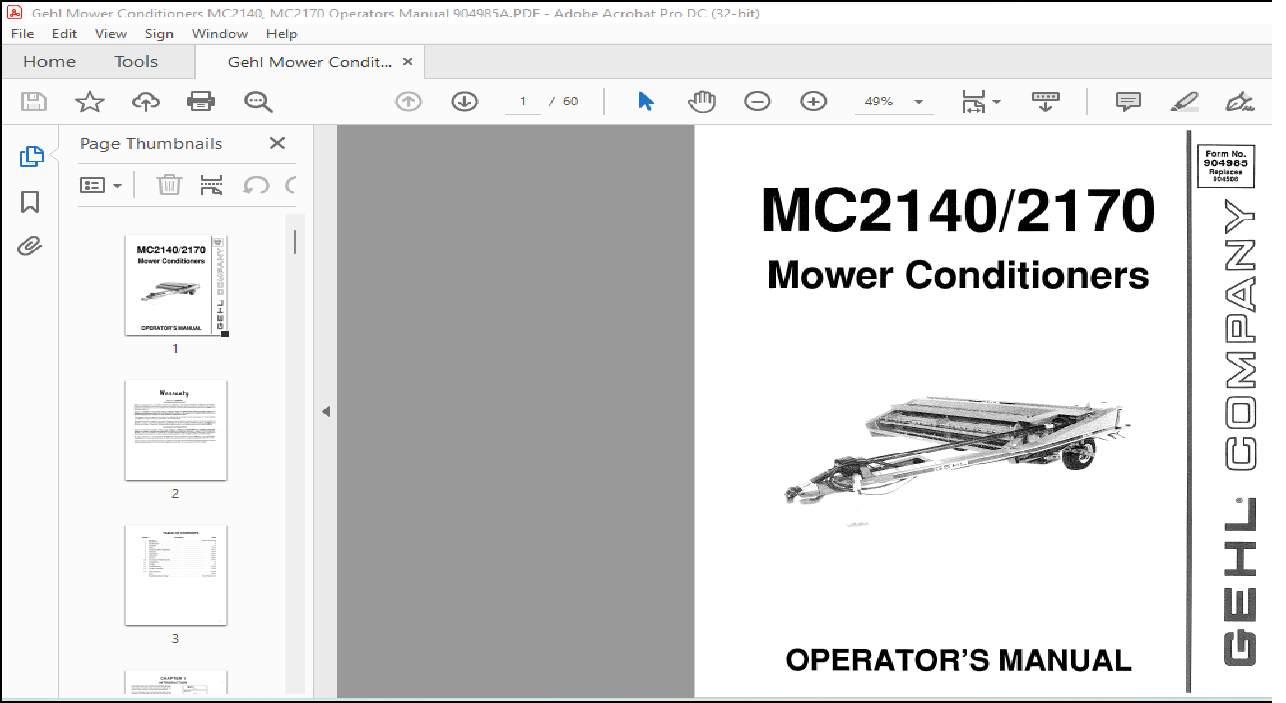Click the Form No. 904985 box
1286x703 pixels.
(x=1225, y=166)
